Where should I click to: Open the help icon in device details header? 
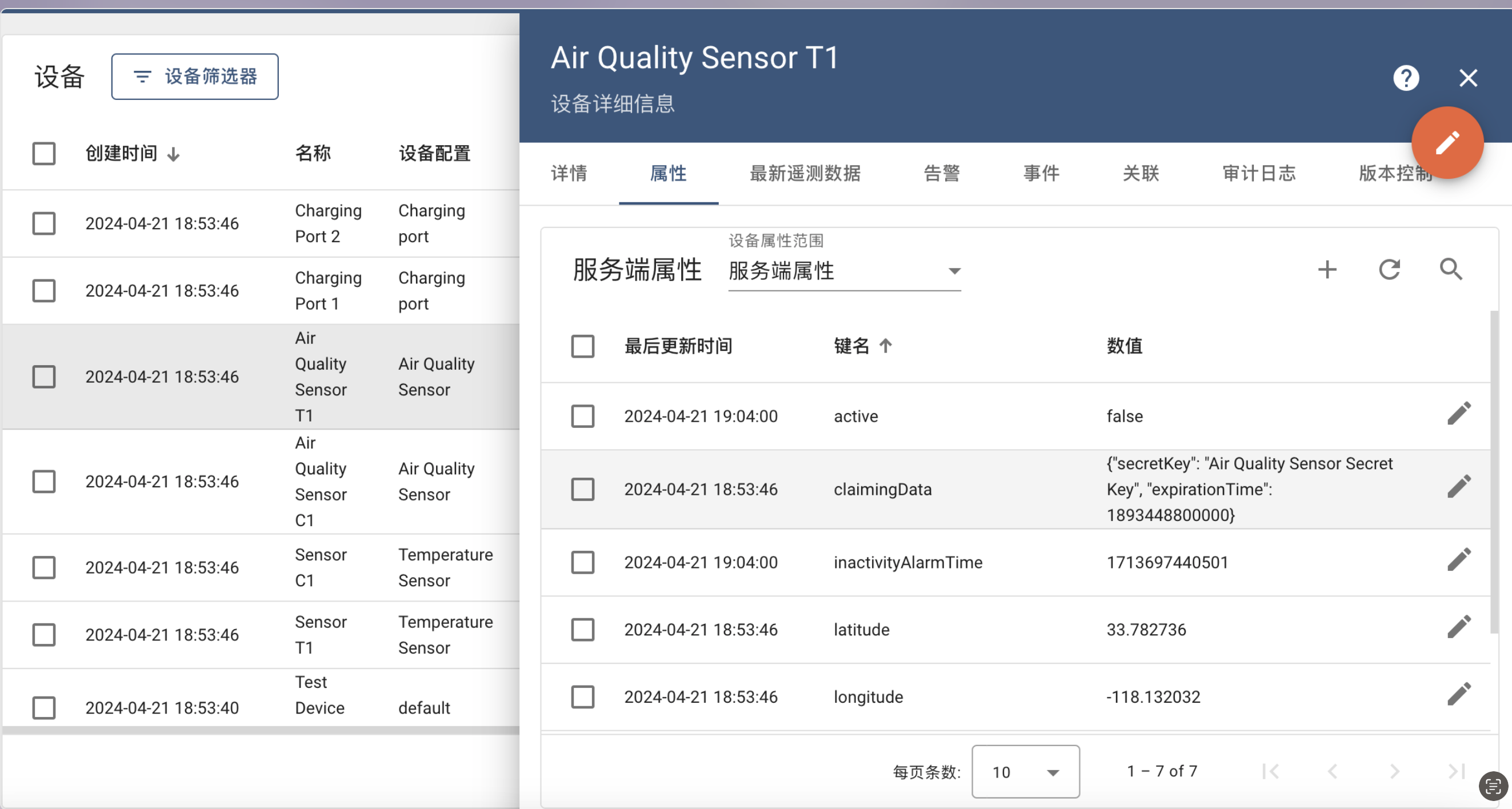pyautogui.click(x=1406, y=78)
